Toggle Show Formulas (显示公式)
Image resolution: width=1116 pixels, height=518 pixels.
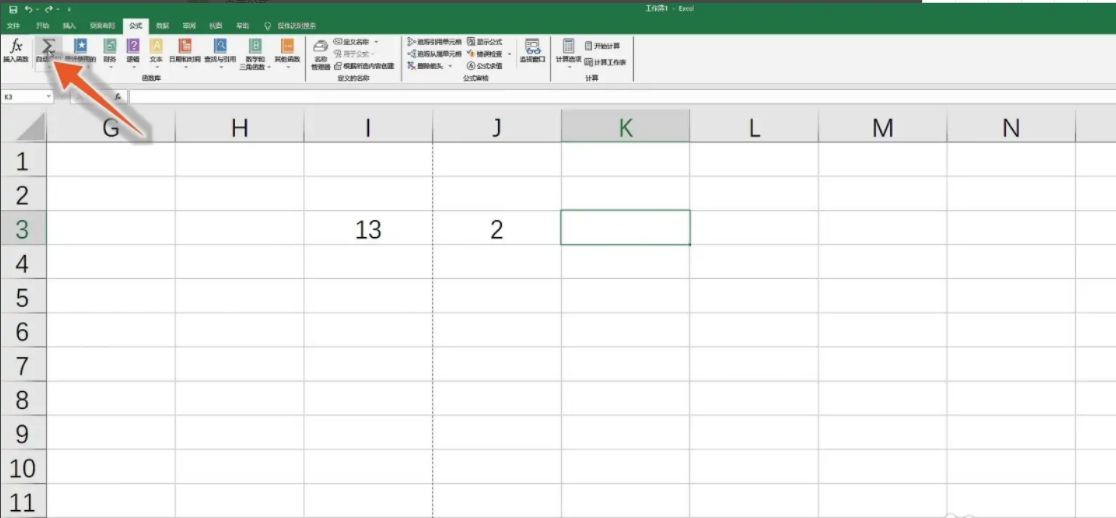coord(485,42)
